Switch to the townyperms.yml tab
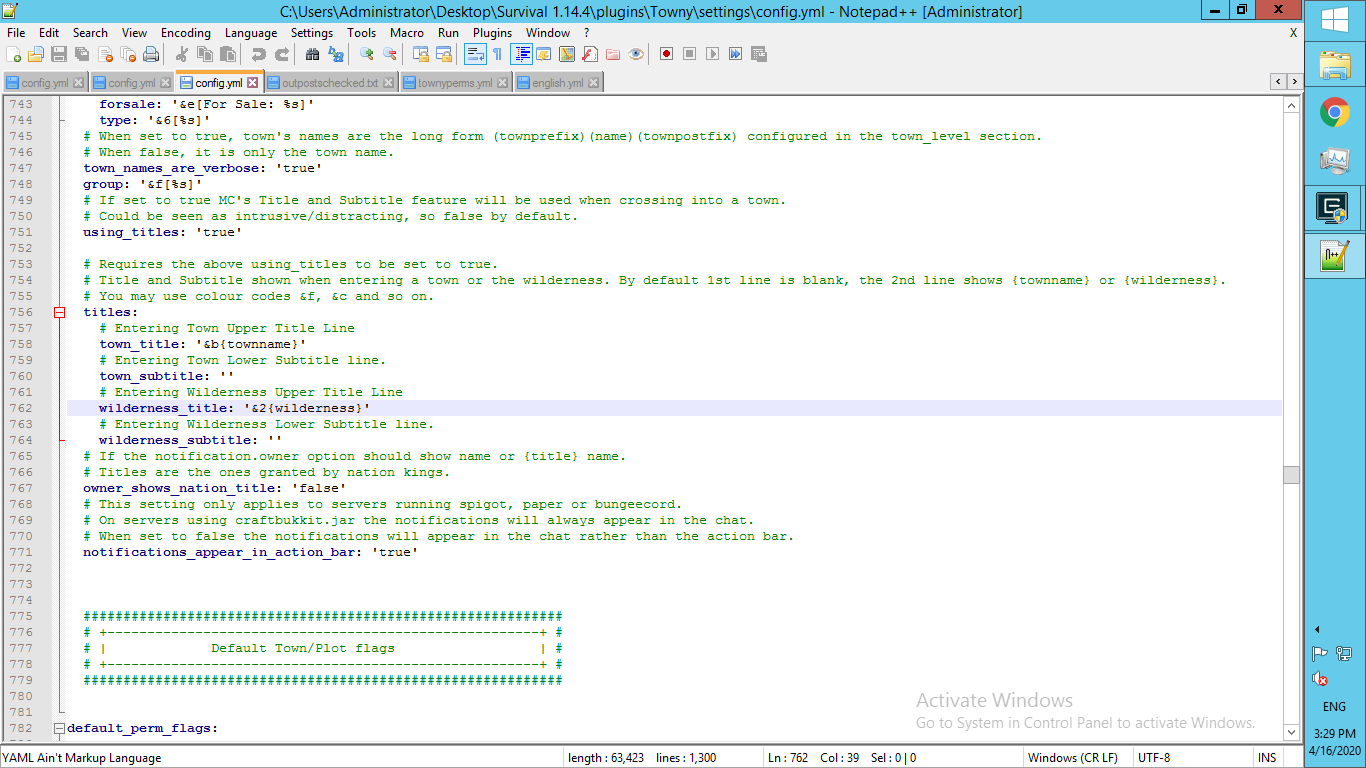This screenshot has width=1366, height=768. [455, 83]
